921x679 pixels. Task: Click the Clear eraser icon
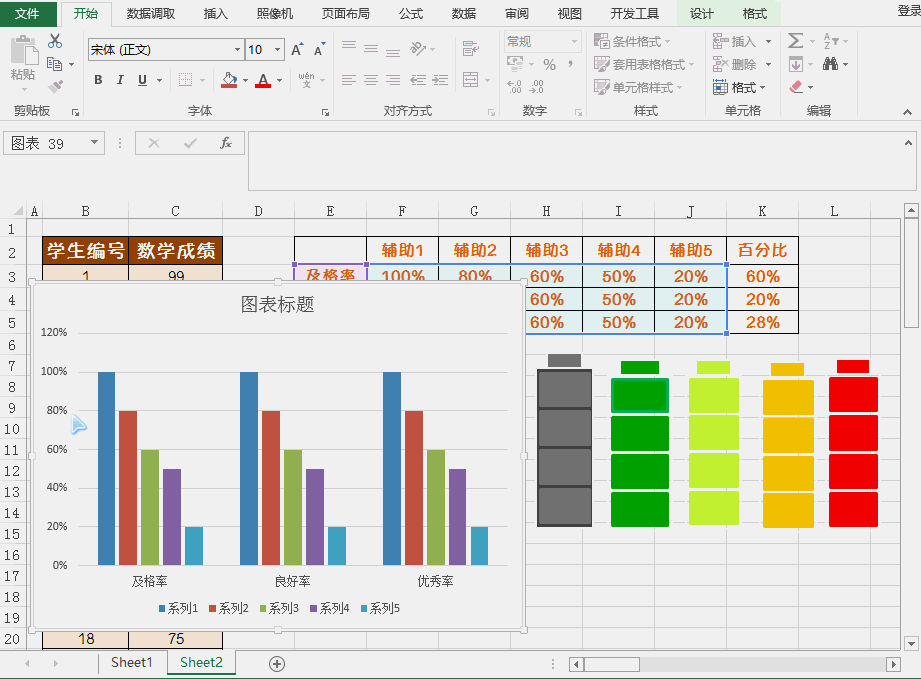(796, 87)
